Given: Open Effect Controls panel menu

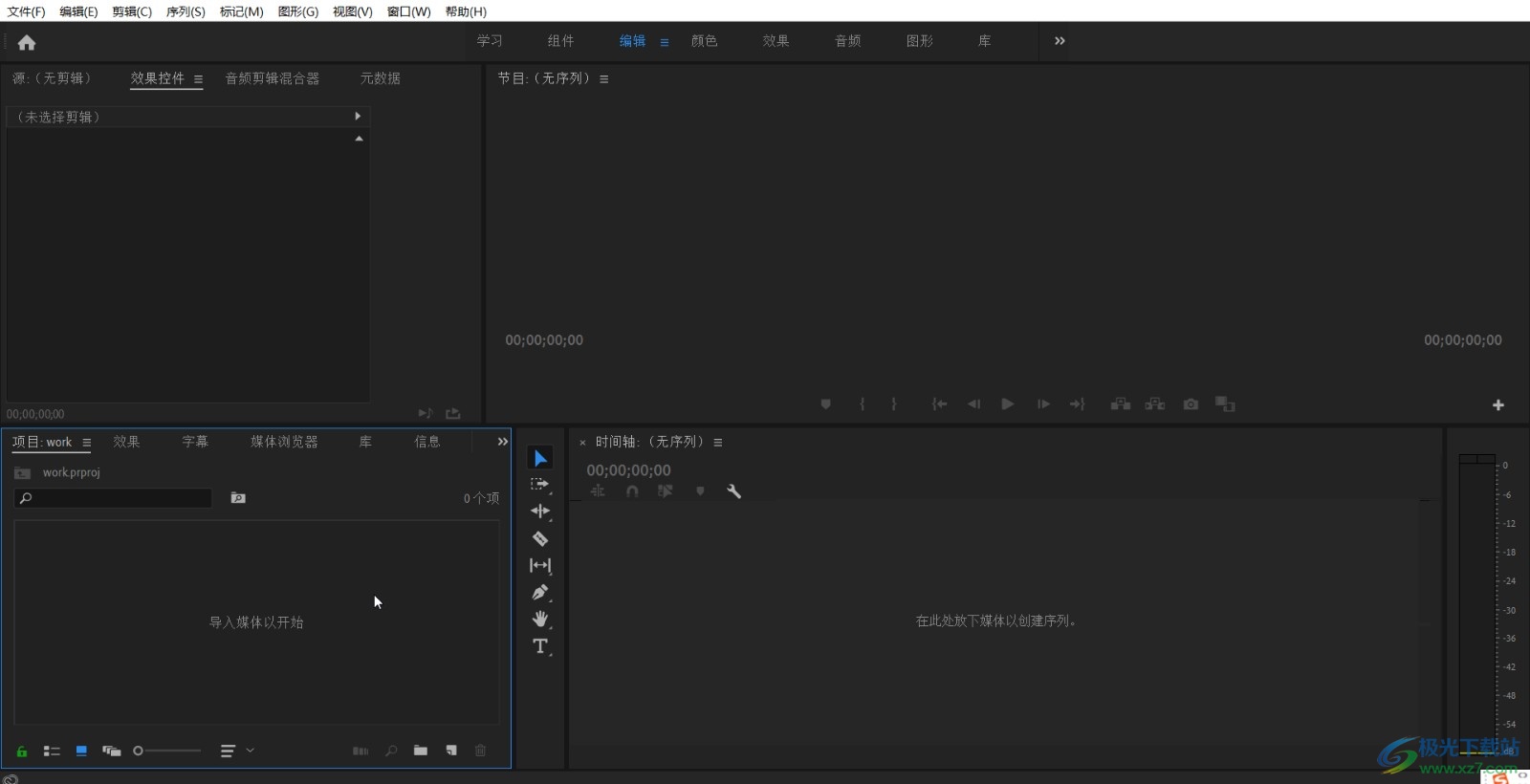Looking at the screenshot, I should pyautogui.click(x=198, y=79).
